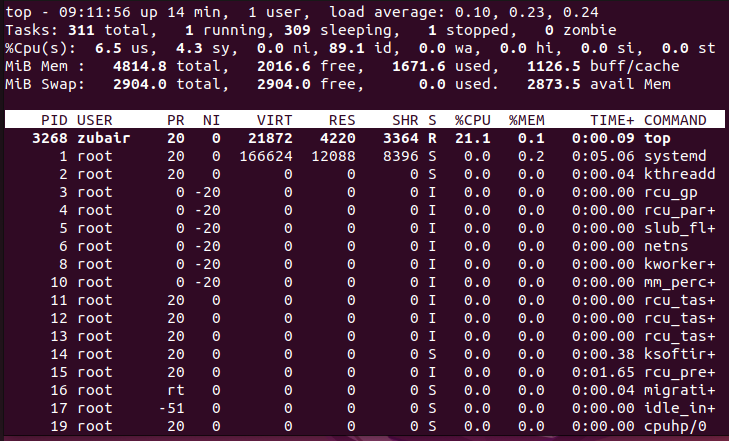The width and height of the screenshot is (729, 441).
Task: Click the 309 sleeping count
Action: tap(297, 30)
